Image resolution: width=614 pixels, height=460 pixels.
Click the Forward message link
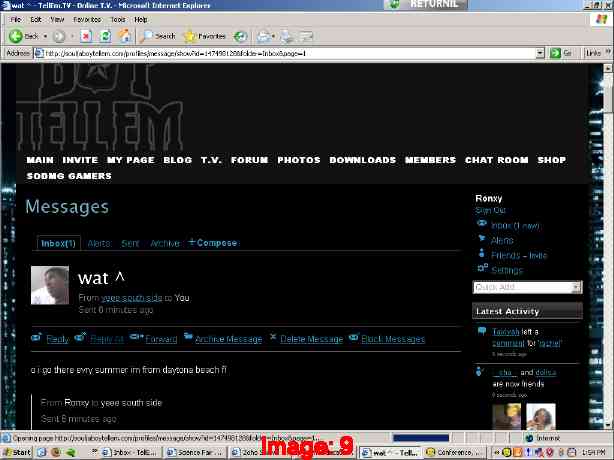(x=161, y=339)
